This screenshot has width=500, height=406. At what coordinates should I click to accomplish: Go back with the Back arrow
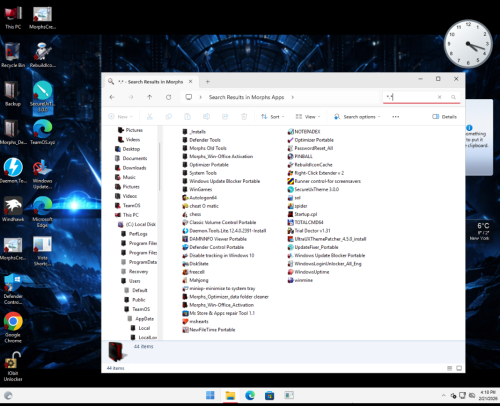[x=112, y=97]
